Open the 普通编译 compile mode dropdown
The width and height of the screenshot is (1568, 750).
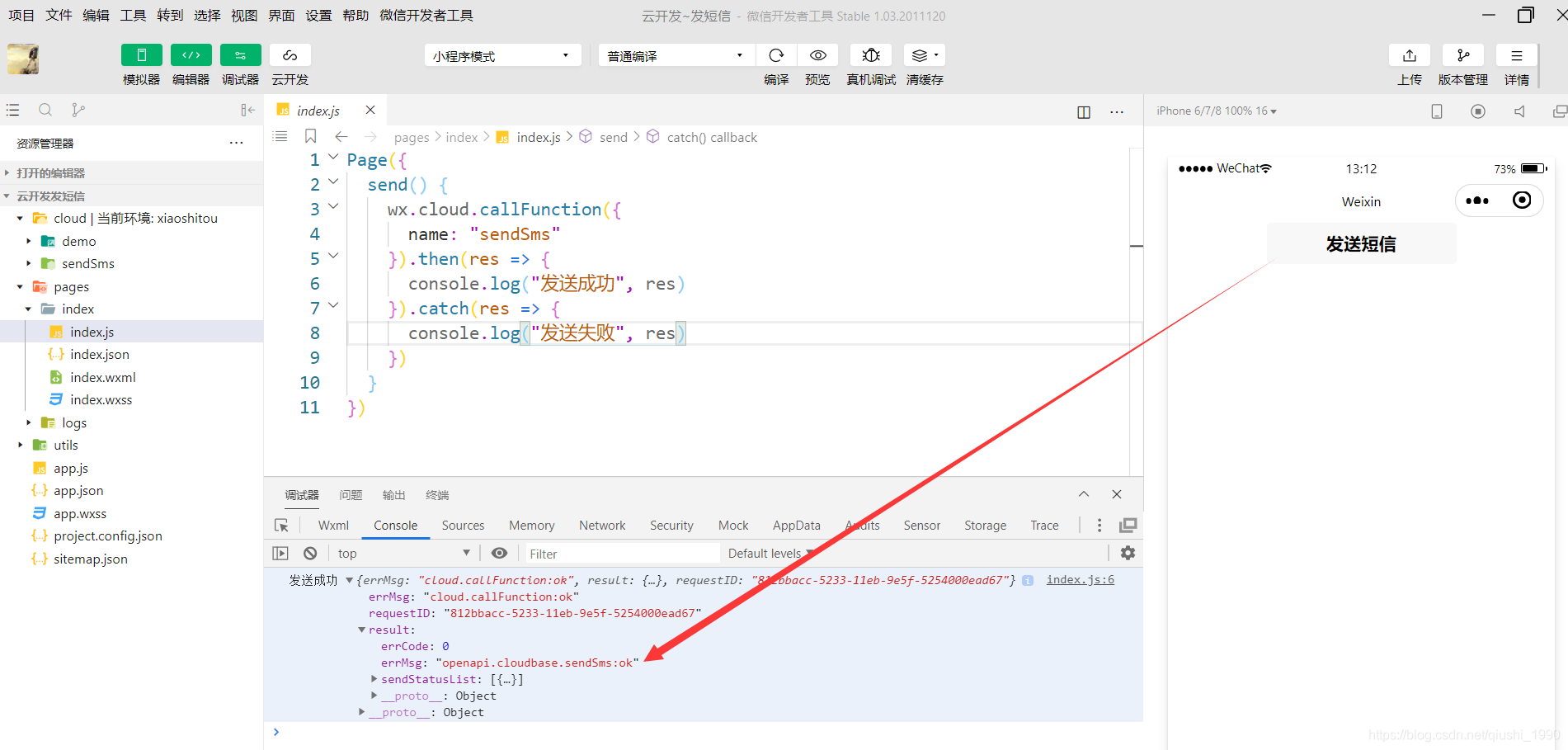[x=676, y=55]
